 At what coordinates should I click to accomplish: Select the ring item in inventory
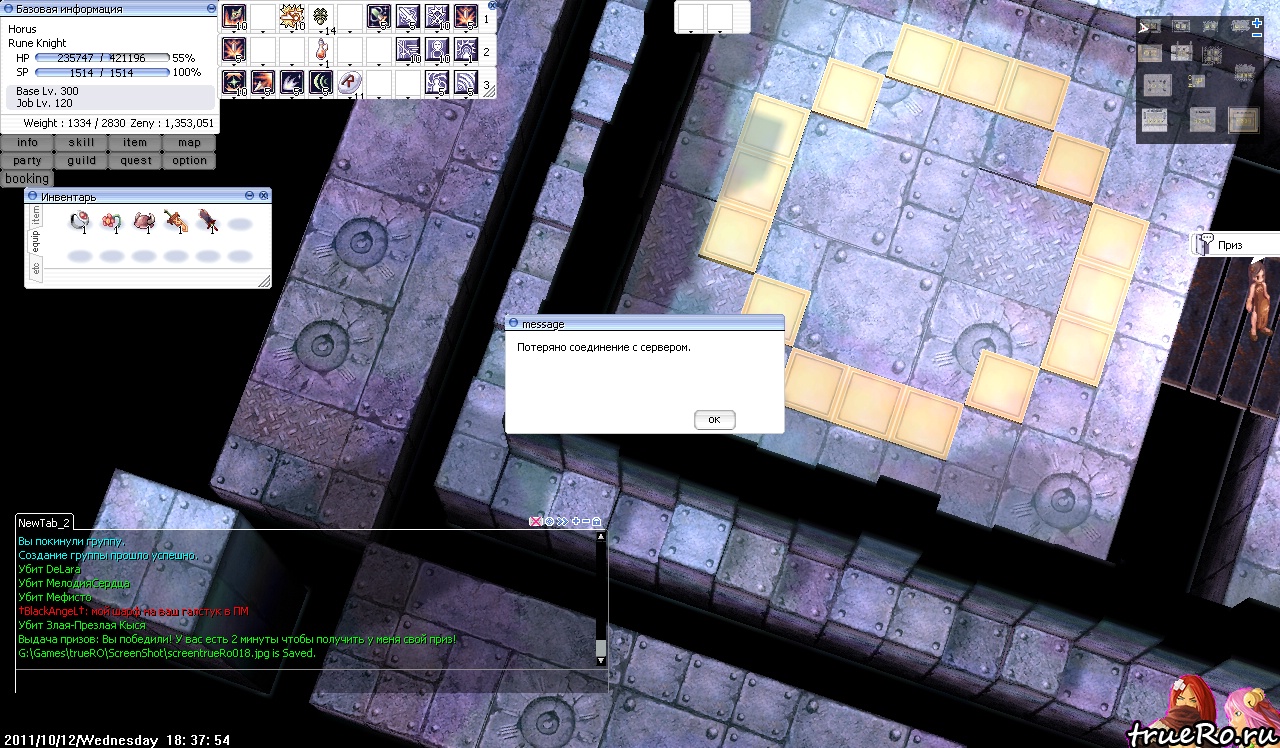click(80, 222)
